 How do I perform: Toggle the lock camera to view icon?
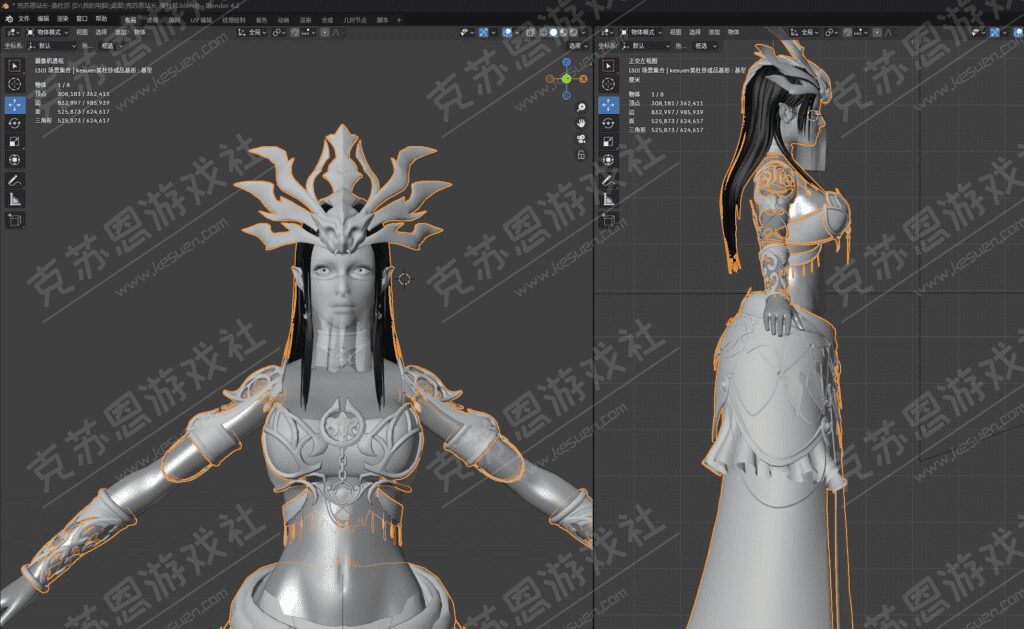pyautogui.click(x=581, y=155)
